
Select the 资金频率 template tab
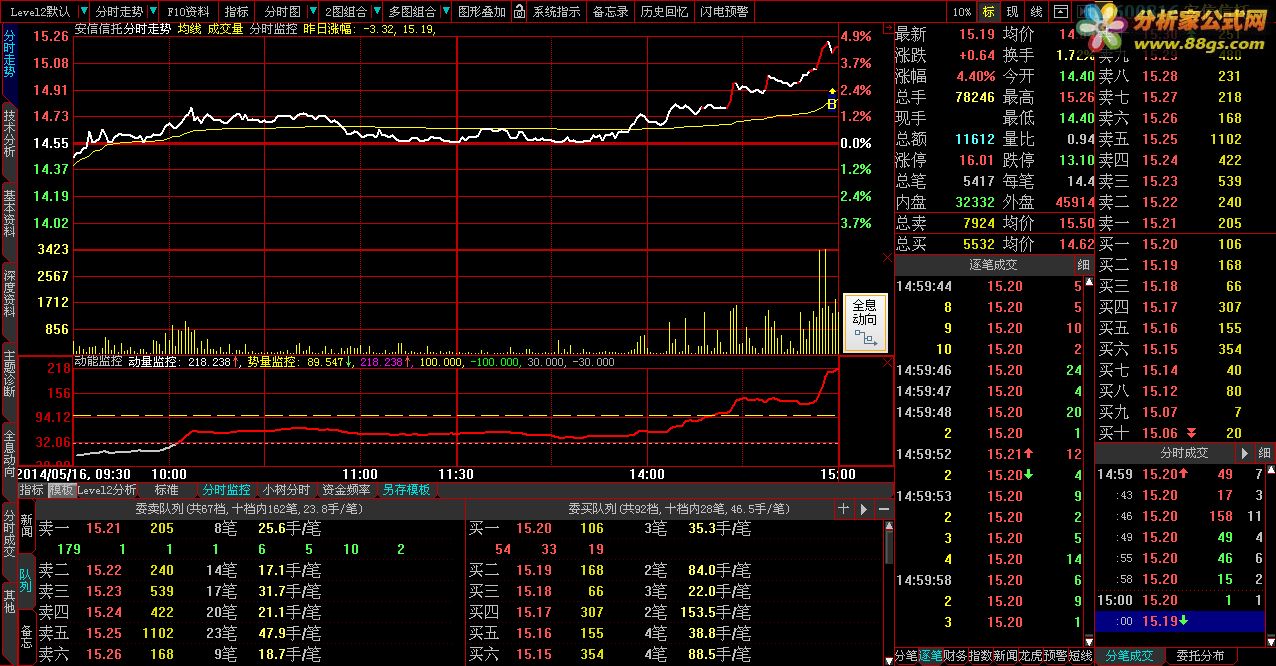(x=346, y=490)
